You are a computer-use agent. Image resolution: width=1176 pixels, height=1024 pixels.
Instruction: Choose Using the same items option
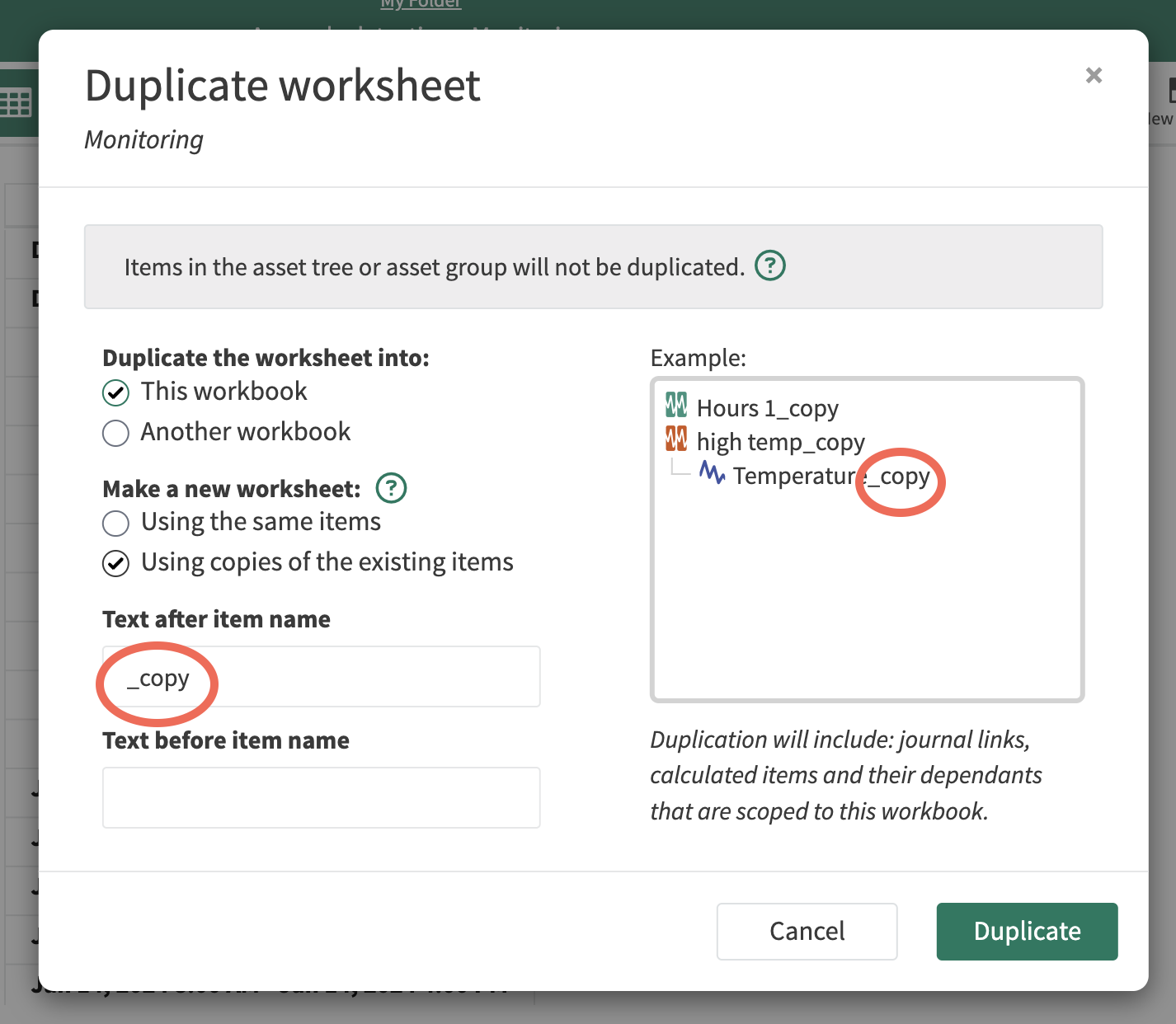click(x=116, y=524)
